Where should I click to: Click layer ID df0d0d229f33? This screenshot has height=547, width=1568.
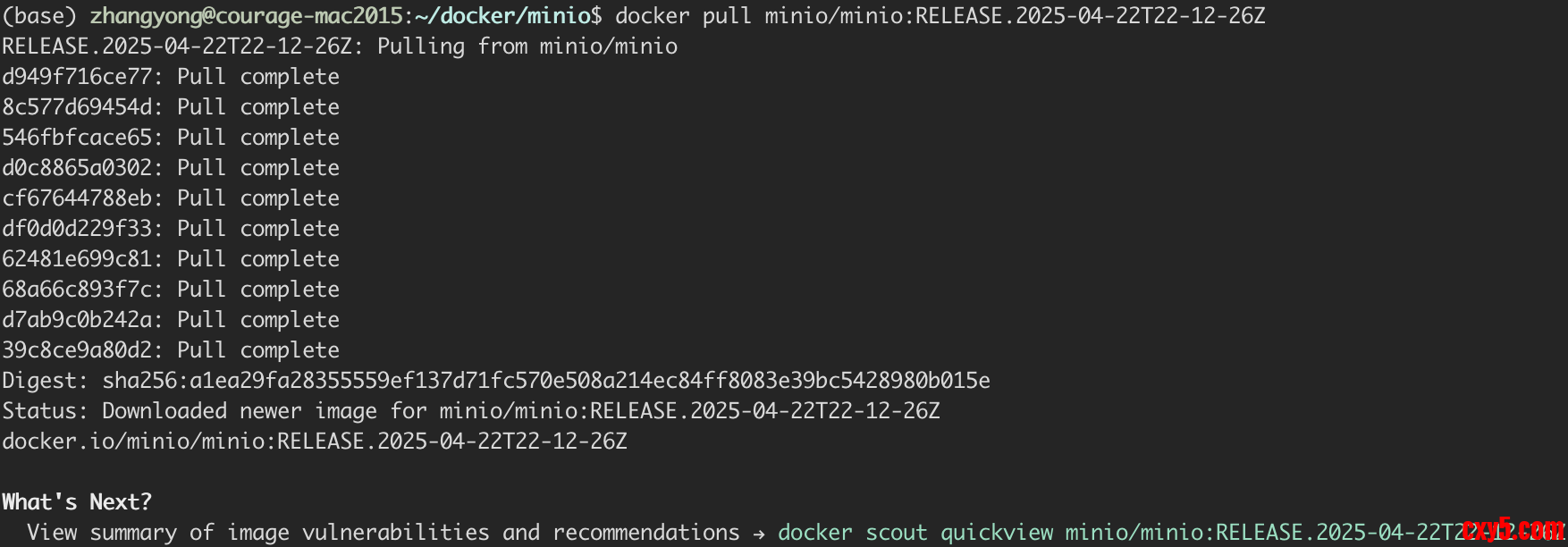[x=77, y=229]
